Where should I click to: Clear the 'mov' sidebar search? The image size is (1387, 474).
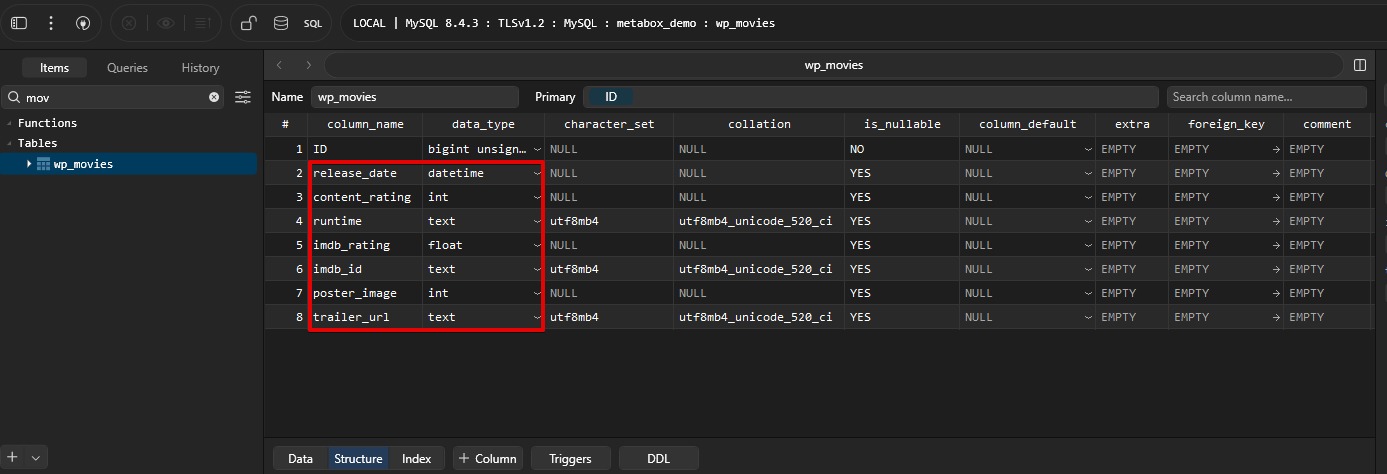214,97
